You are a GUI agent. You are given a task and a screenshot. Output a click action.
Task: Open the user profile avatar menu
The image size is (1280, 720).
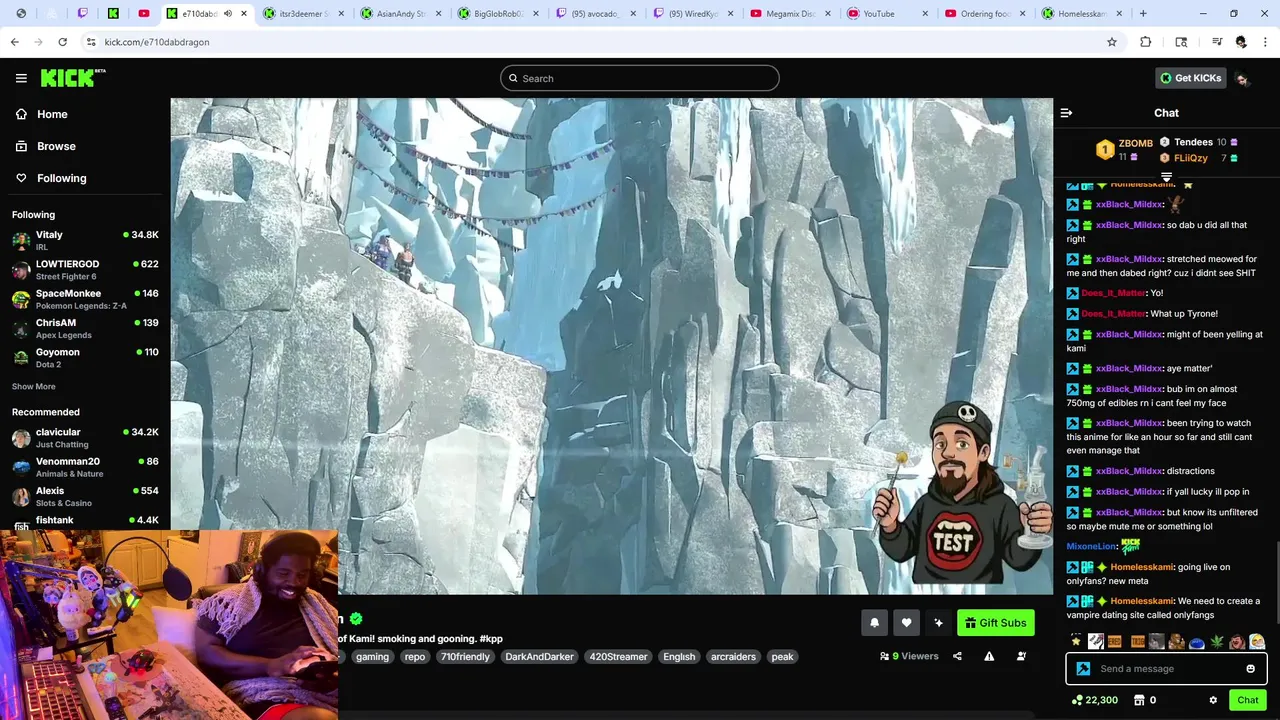[x=1242, y=78]
